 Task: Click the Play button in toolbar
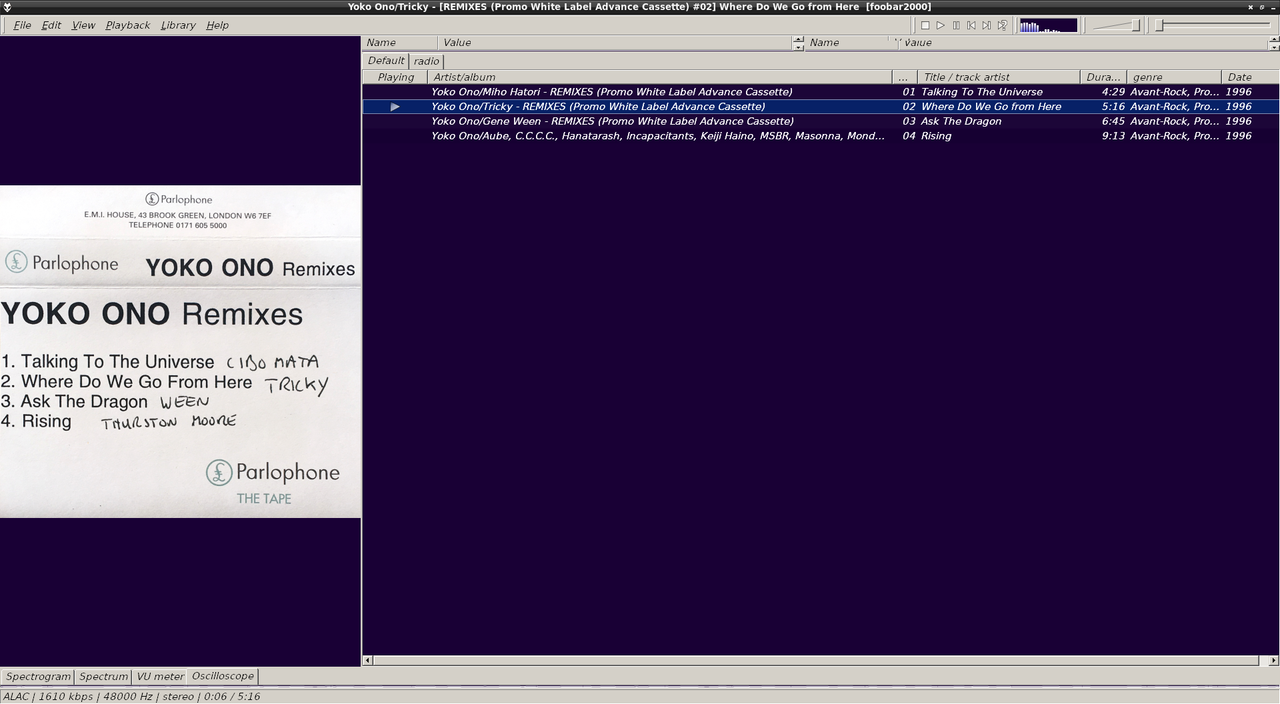940,25
